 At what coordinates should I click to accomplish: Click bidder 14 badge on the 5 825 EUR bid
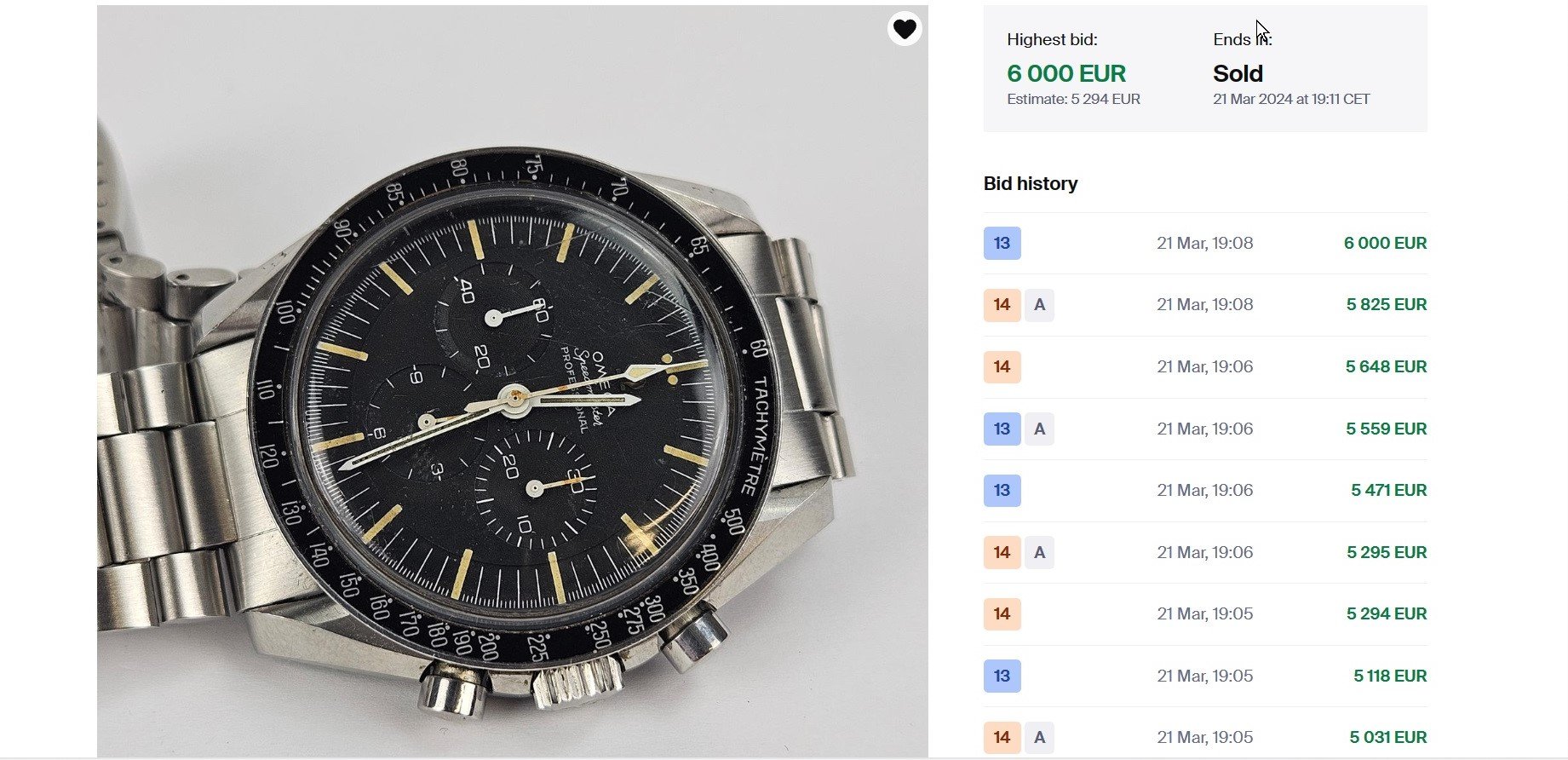[1002, 305]
